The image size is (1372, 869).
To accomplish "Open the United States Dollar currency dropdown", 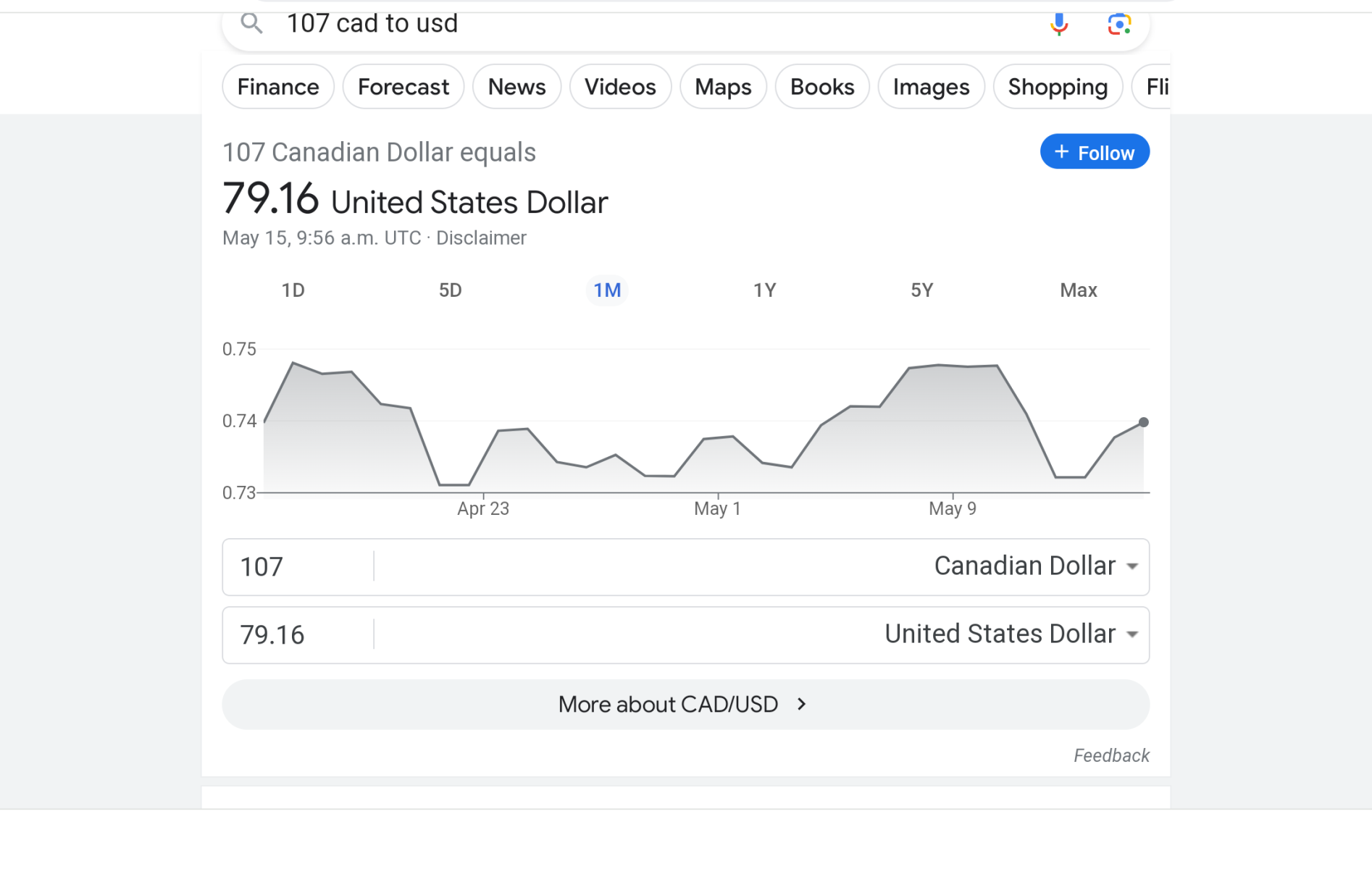I will [1011, 634].
